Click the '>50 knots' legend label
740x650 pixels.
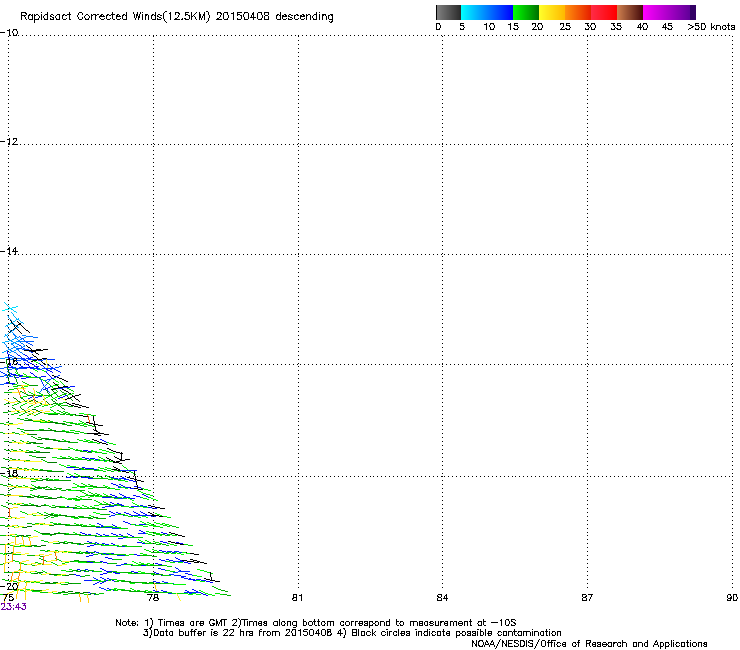[x=711, y=27]
